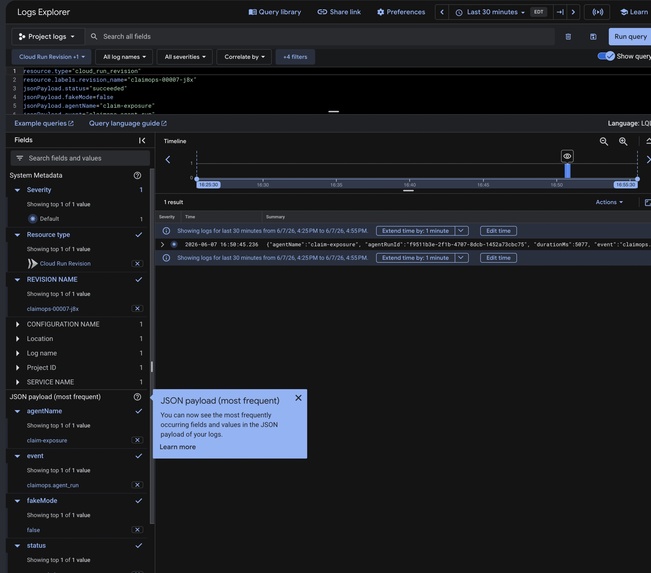Remove Cloud Run Revision filter
Image resolution: width=651 pixels, height=573 pixels.
[x=137, y=264]
